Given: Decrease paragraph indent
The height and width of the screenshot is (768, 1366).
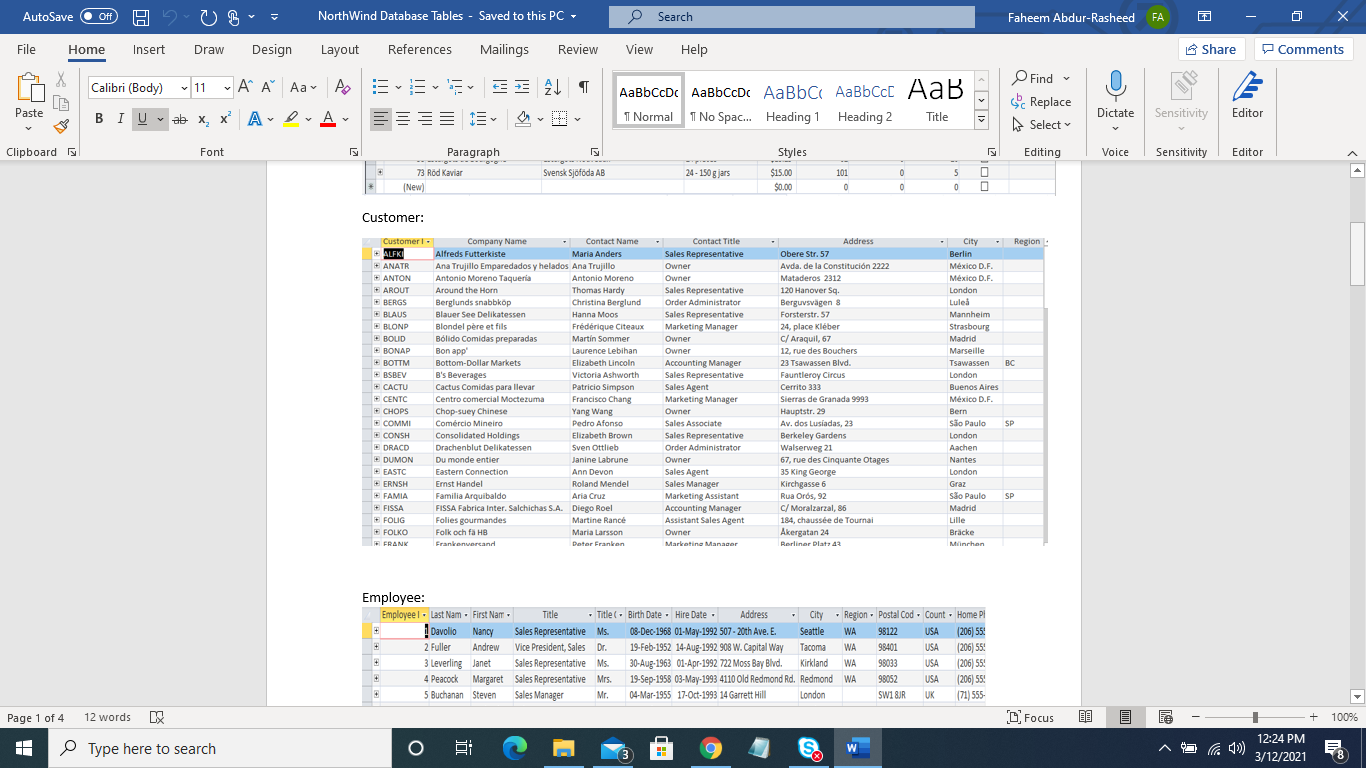Looking at the screenshot, I should click(499, 88).
